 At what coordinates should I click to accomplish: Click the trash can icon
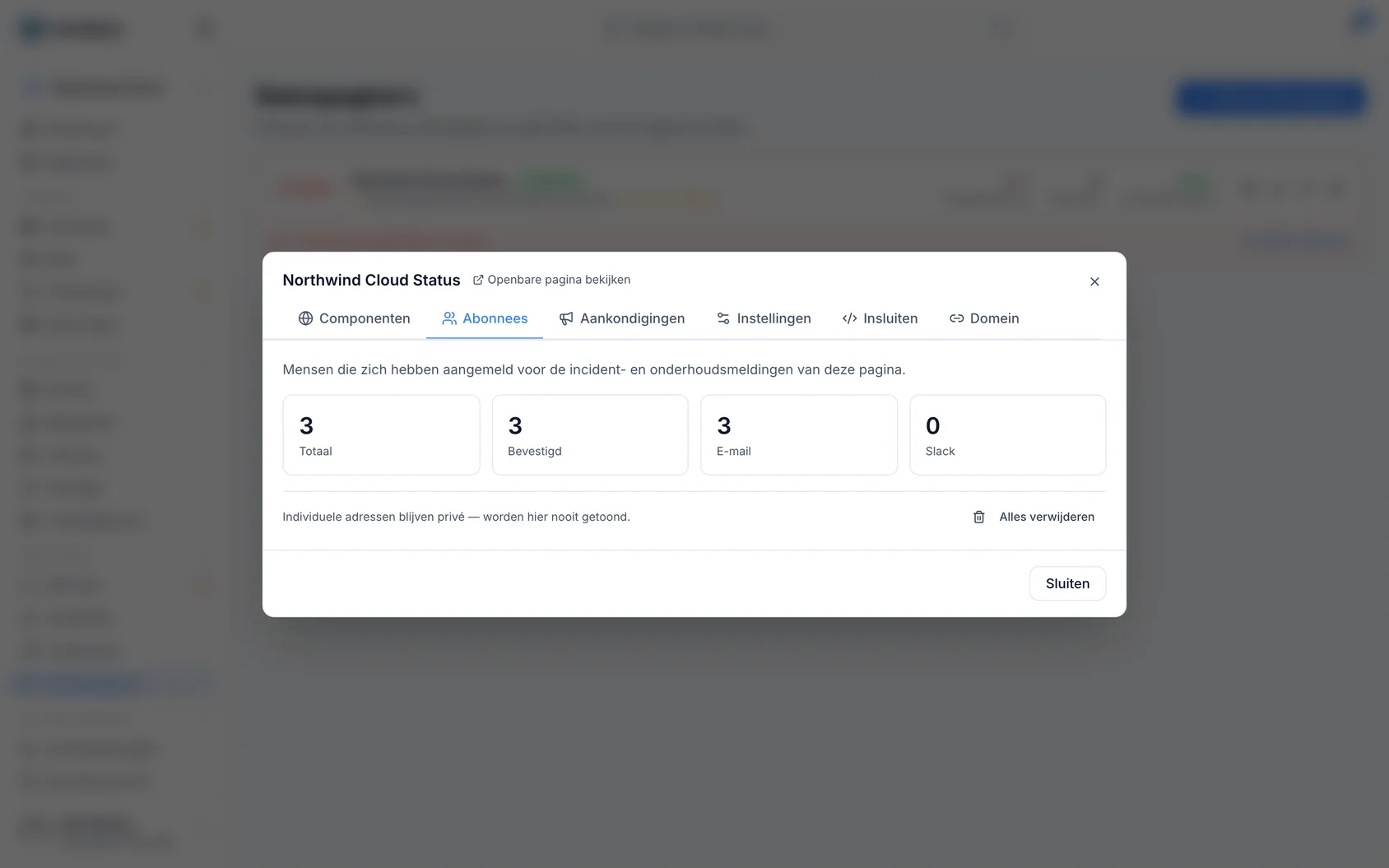pos(979,517)
